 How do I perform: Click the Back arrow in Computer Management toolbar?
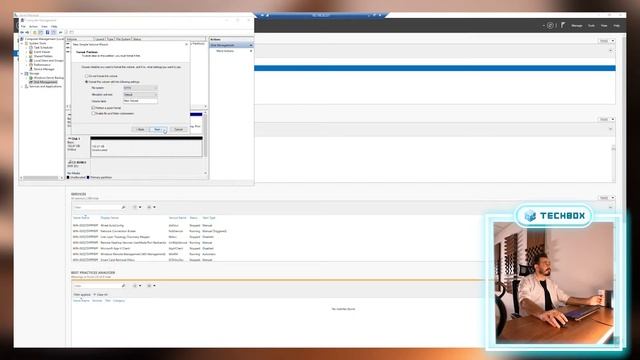(x=22, y=32)
